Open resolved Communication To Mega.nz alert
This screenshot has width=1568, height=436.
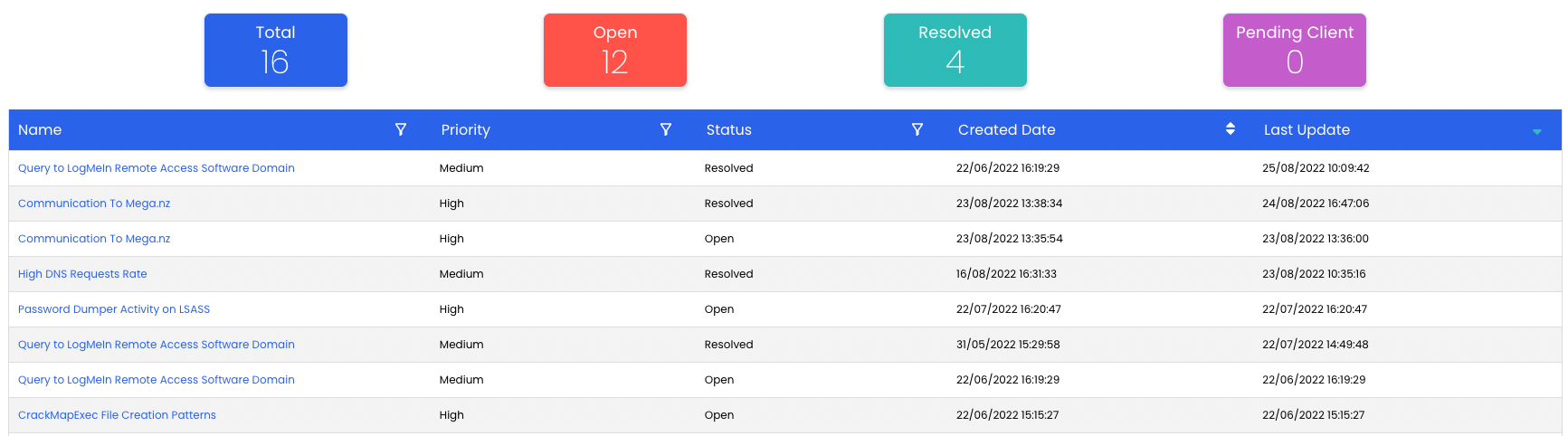point(94,204)
